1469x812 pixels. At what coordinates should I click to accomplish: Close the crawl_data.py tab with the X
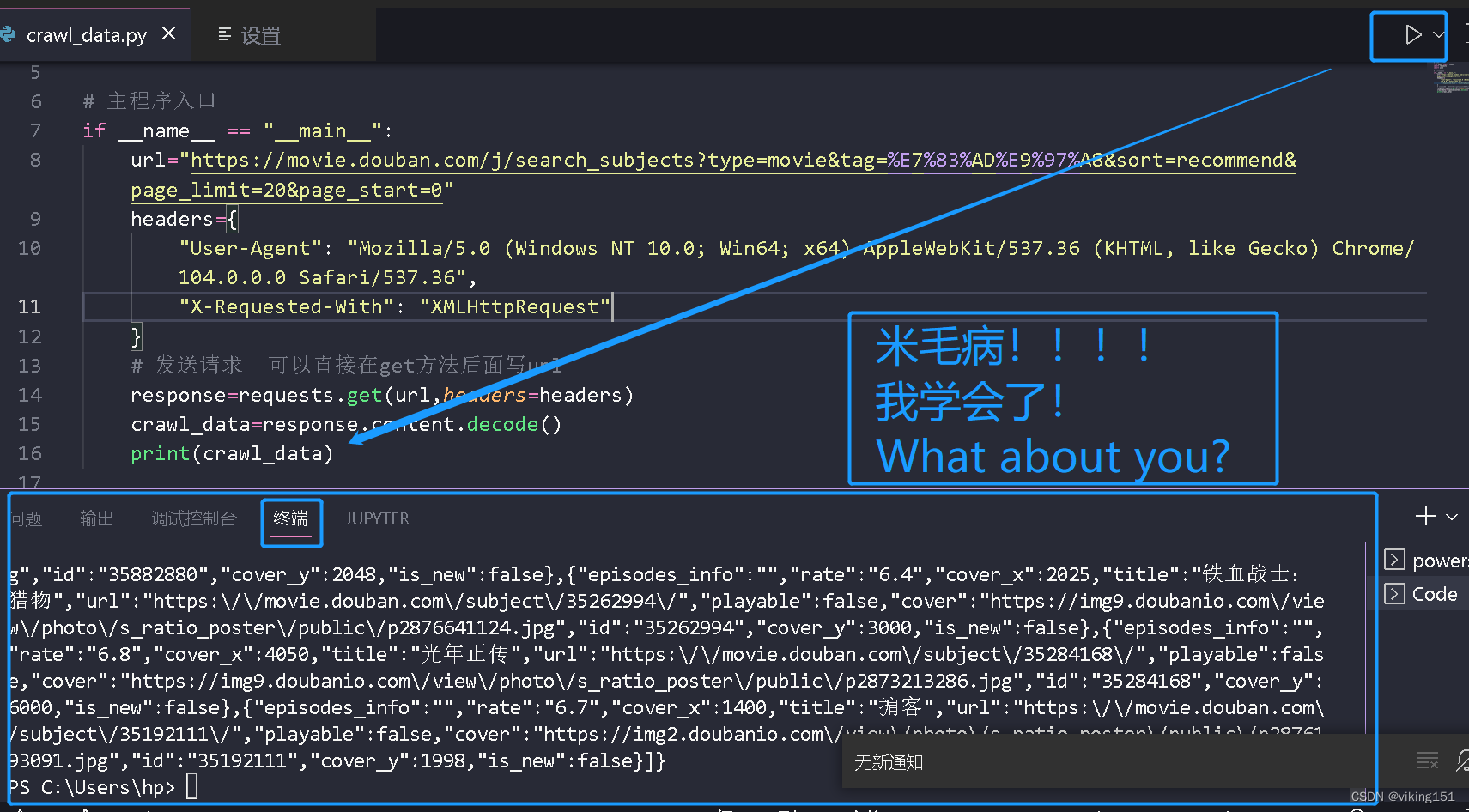pyautogui.click(x=168, y=33)
